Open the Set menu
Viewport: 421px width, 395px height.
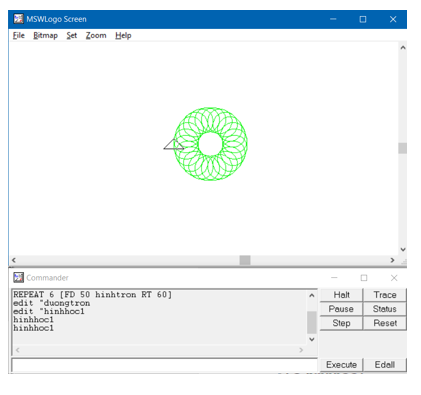point(72,35)
